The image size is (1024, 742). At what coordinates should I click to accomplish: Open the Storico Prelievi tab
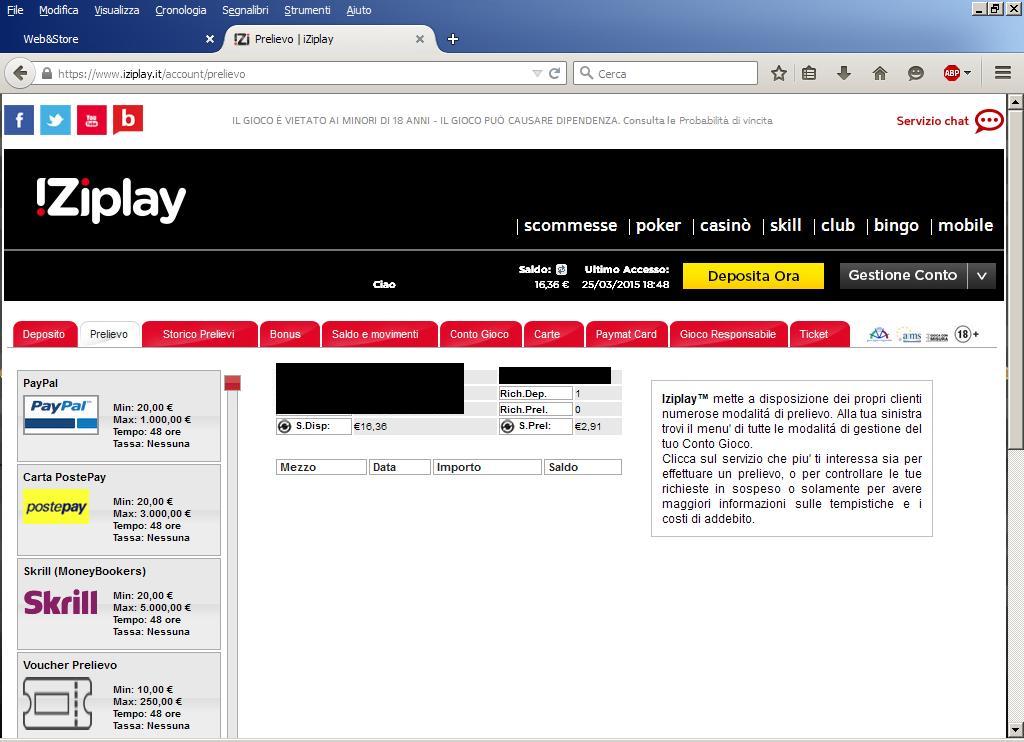point(199,334)
